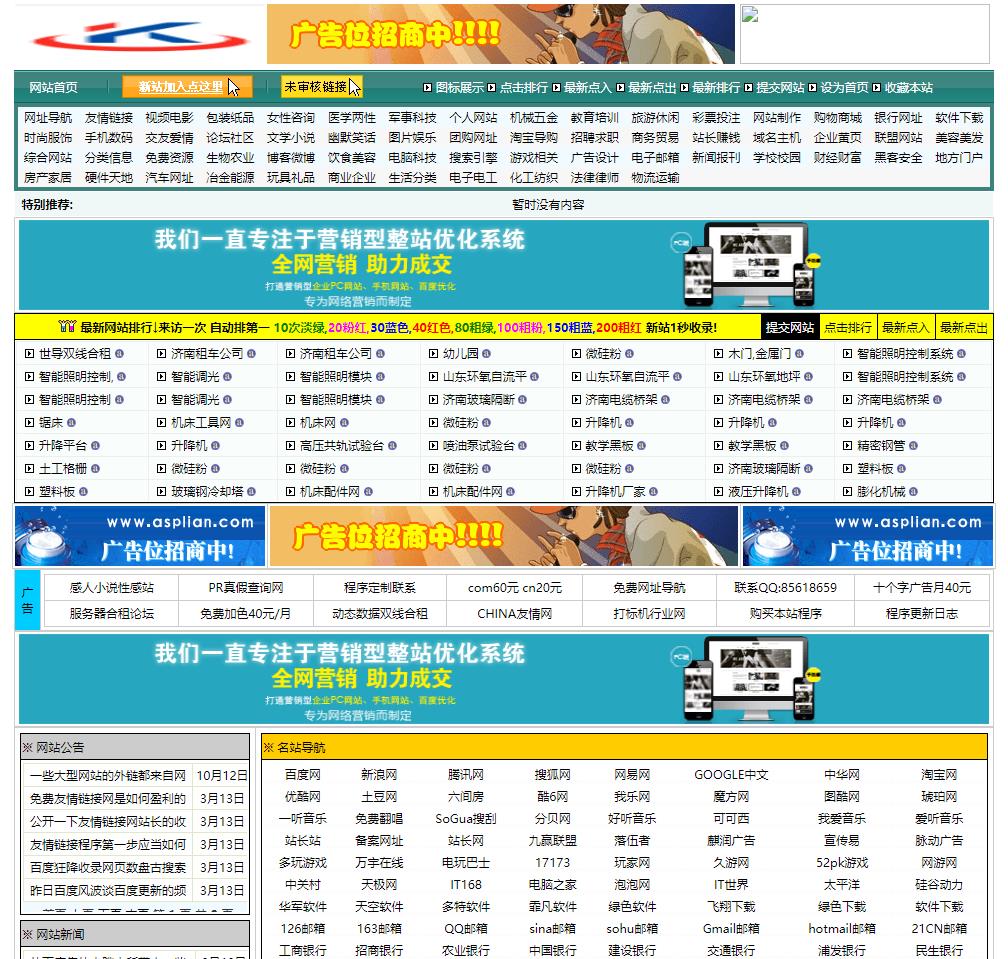Open the 网址导航 category
This screenshot has height=959, width=1008.
(x=48, y=118)
